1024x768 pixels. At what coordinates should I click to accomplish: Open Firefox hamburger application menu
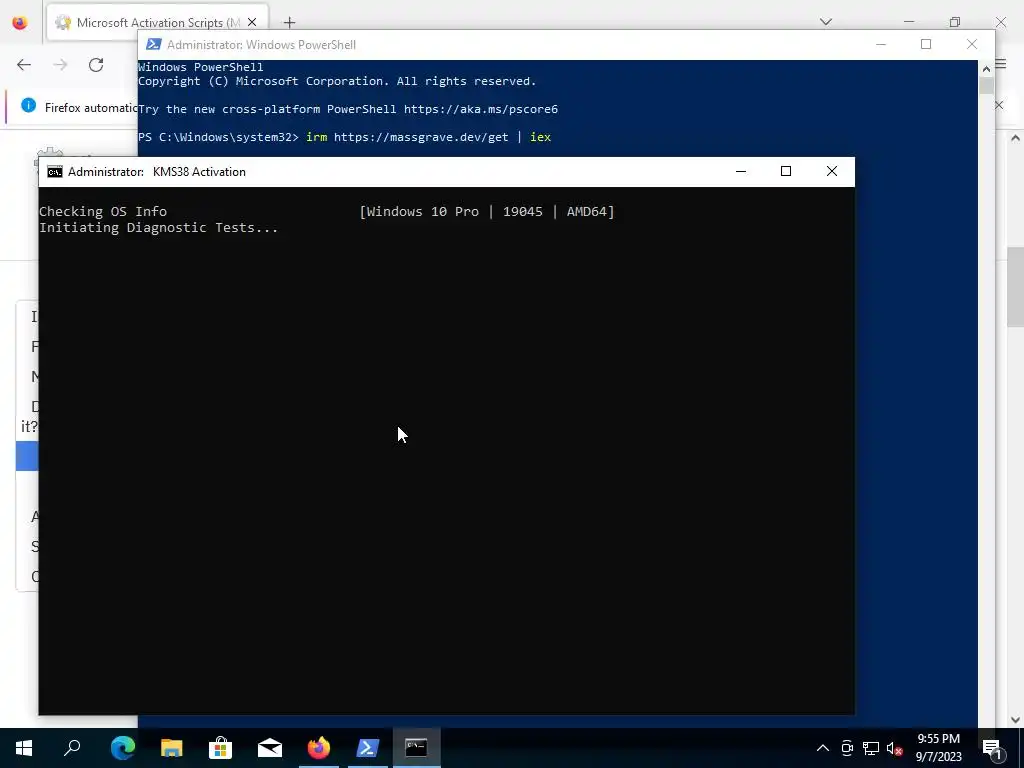(1001, 64)
